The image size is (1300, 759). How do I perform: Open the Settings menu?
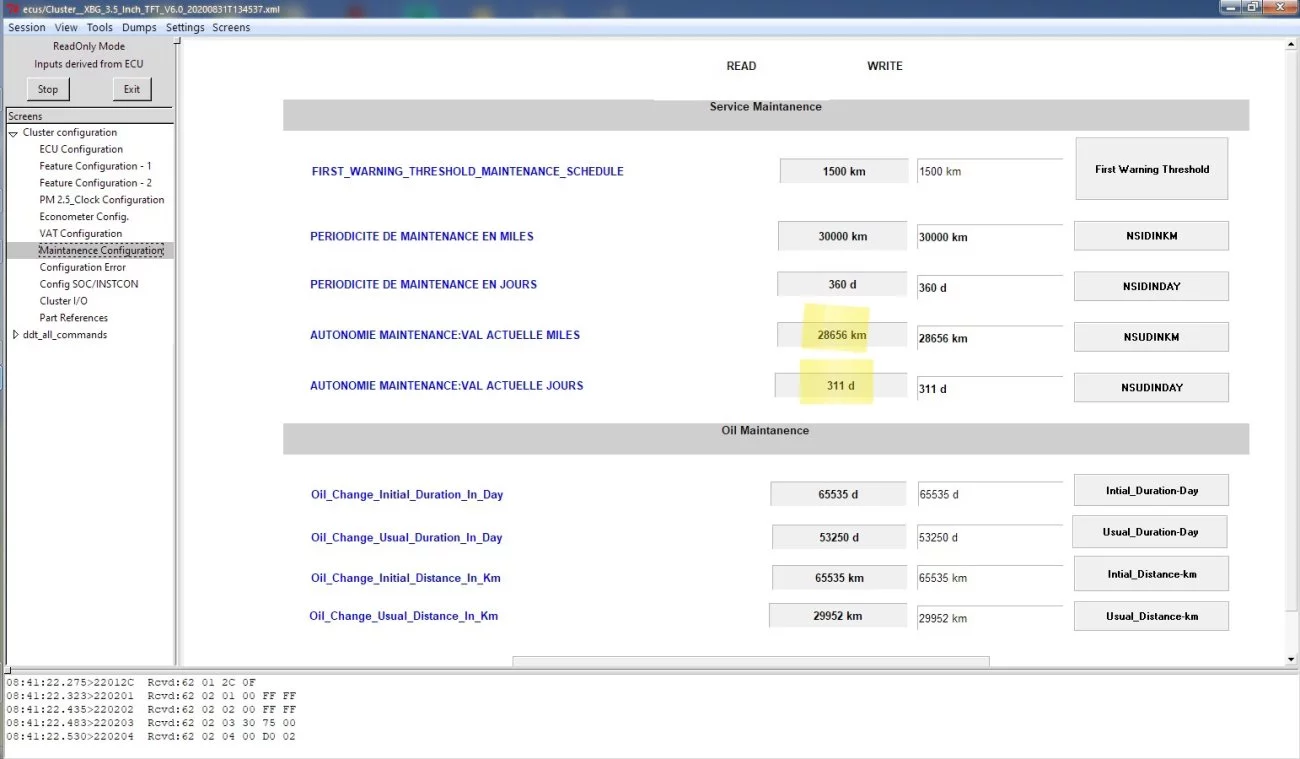click(x=185, y=27)
